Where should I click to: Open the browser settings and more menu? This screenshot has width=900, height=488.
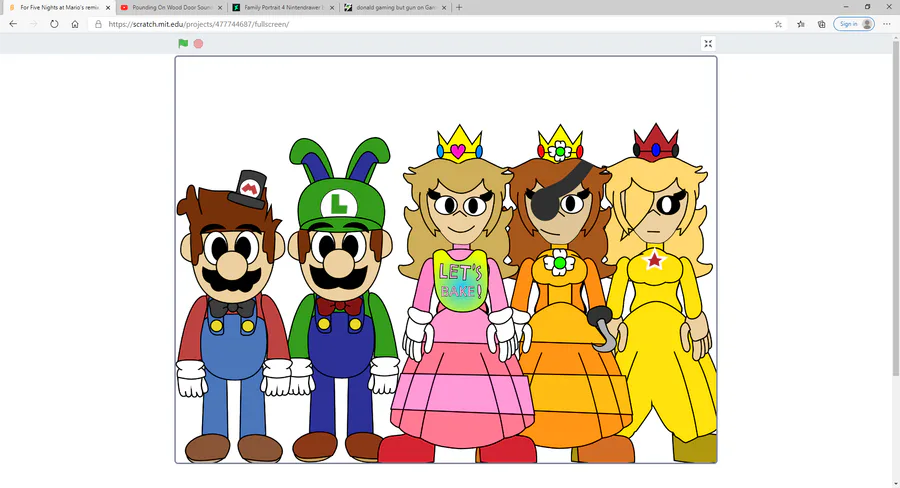click(887, 24)
